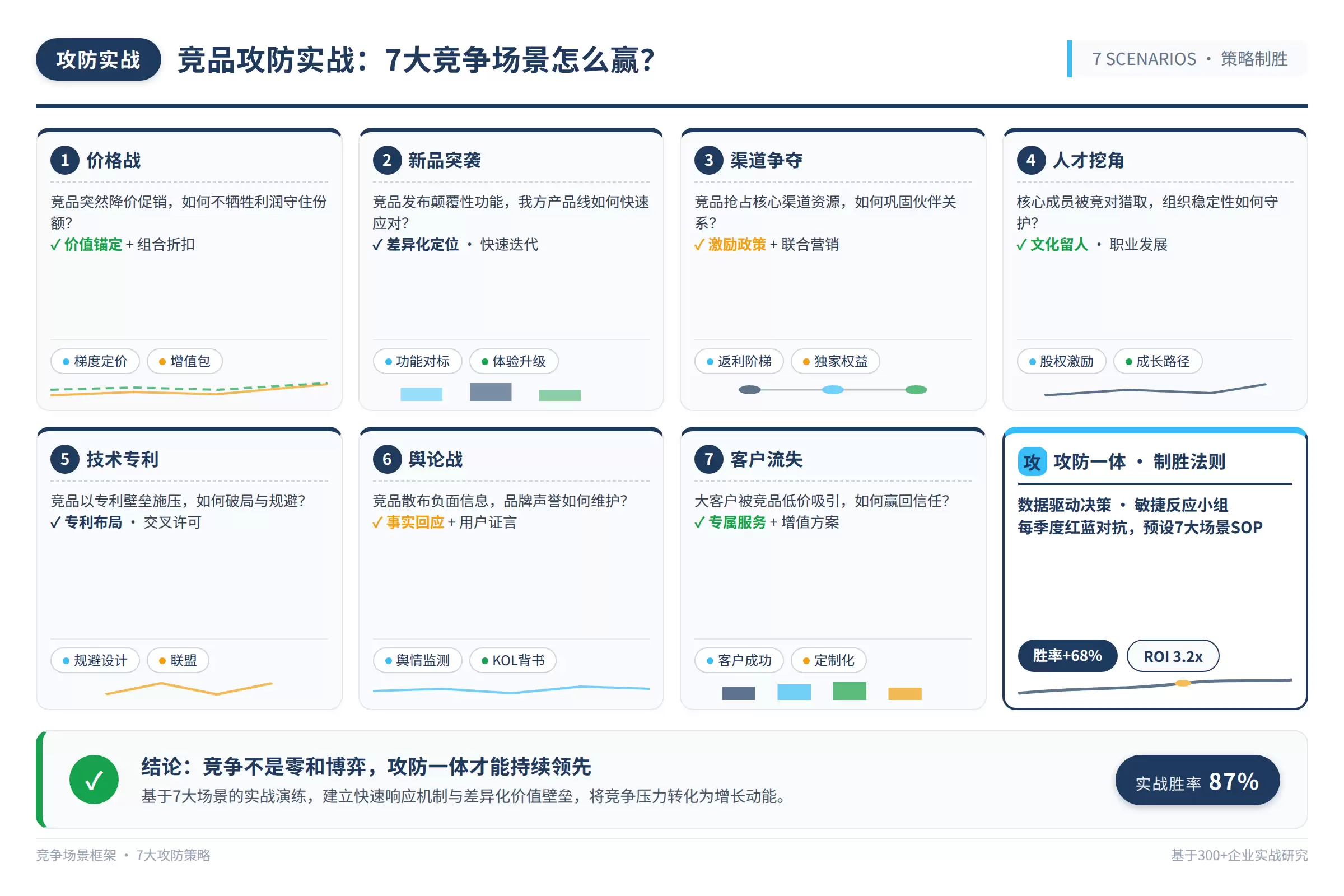Select the number 6 badge beside 舆论战

click(387, 459)
